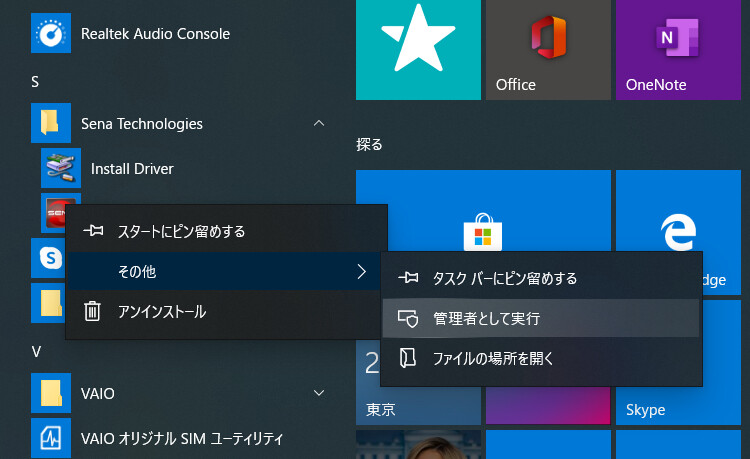
Task: Select スタートにピン留めする menu item
Action: 226,231
